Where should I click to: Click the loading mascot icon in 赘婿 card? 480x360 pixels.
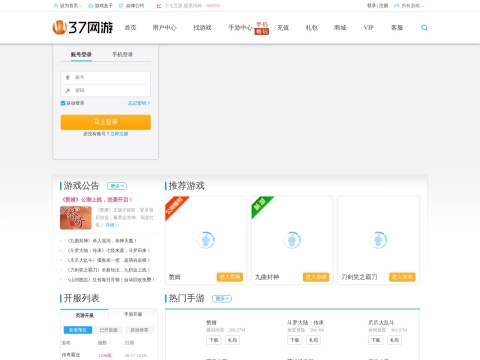coord(206,240)
